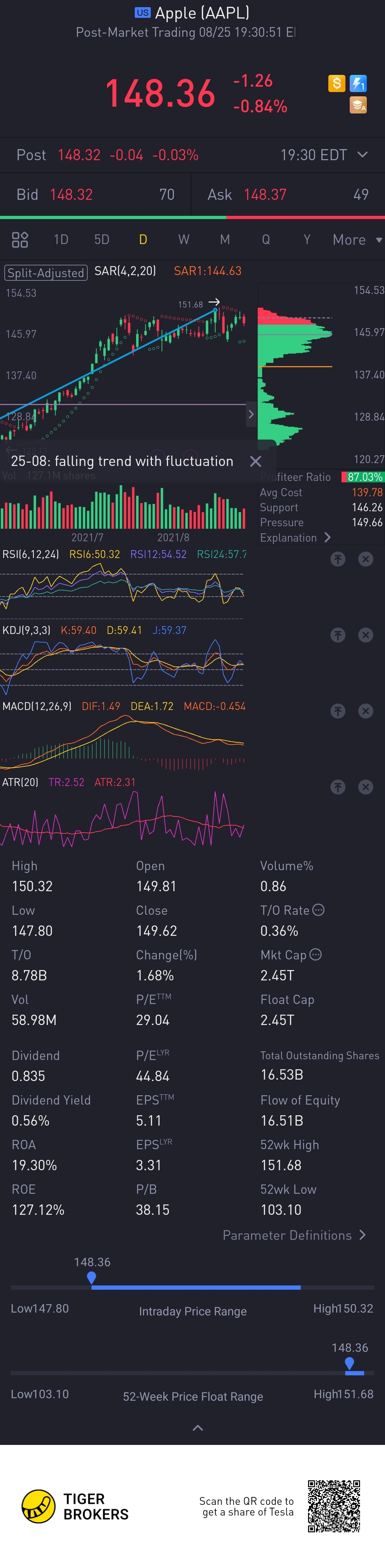Viewport: 385px width, 1568px height.
Task: Tap the Avg Cost 139.78 value
Action: click(368, 492)
